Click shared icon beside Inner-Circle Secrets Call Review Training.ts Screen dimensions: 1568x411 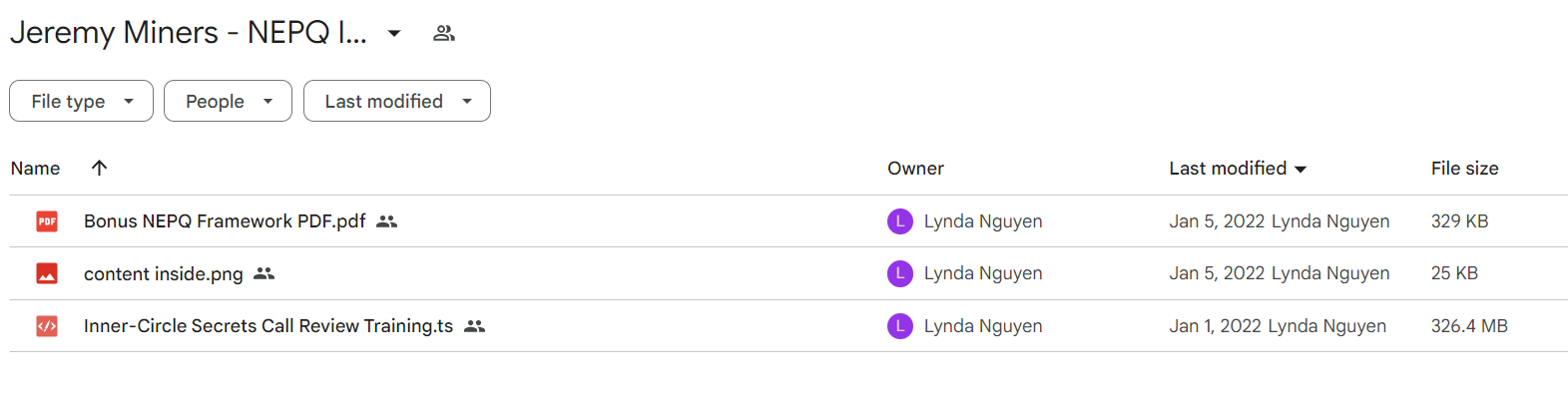475,326
